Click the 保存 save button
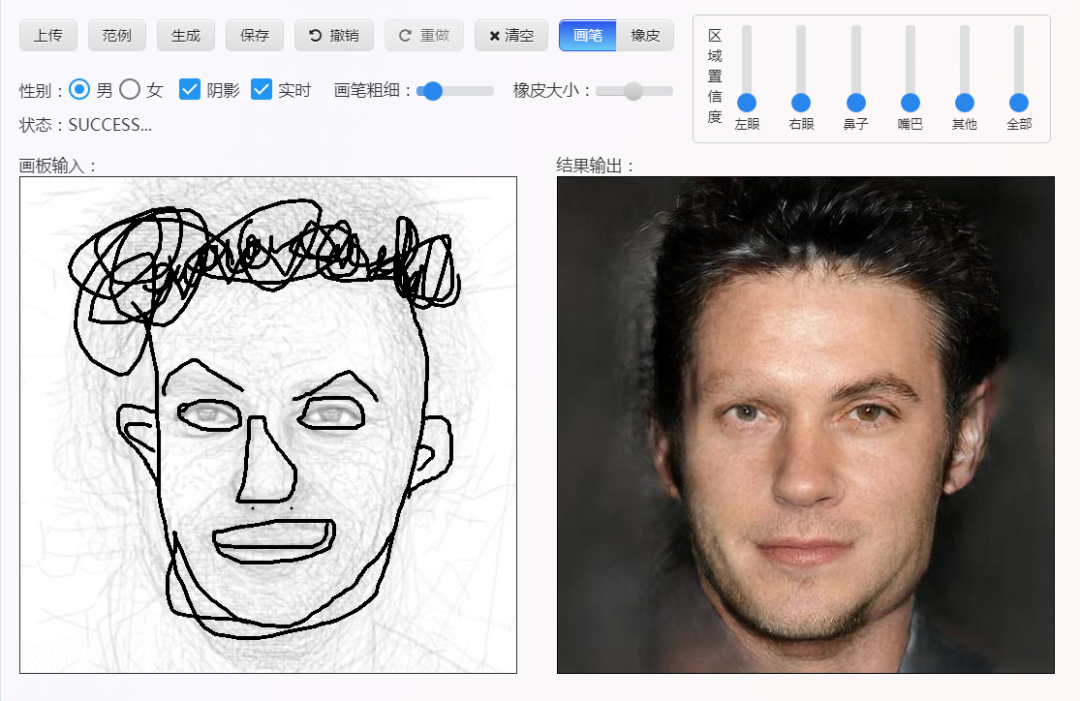Viewport: 1080px width, 701px height. coord(255,35)
